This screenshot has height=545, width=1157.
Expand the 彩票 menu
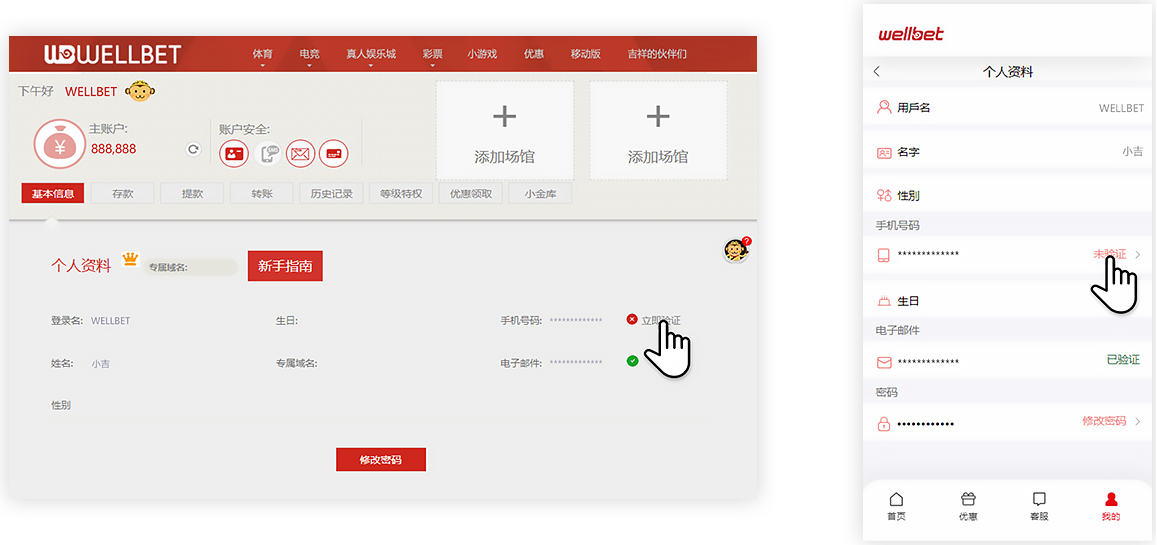(432, 54)
